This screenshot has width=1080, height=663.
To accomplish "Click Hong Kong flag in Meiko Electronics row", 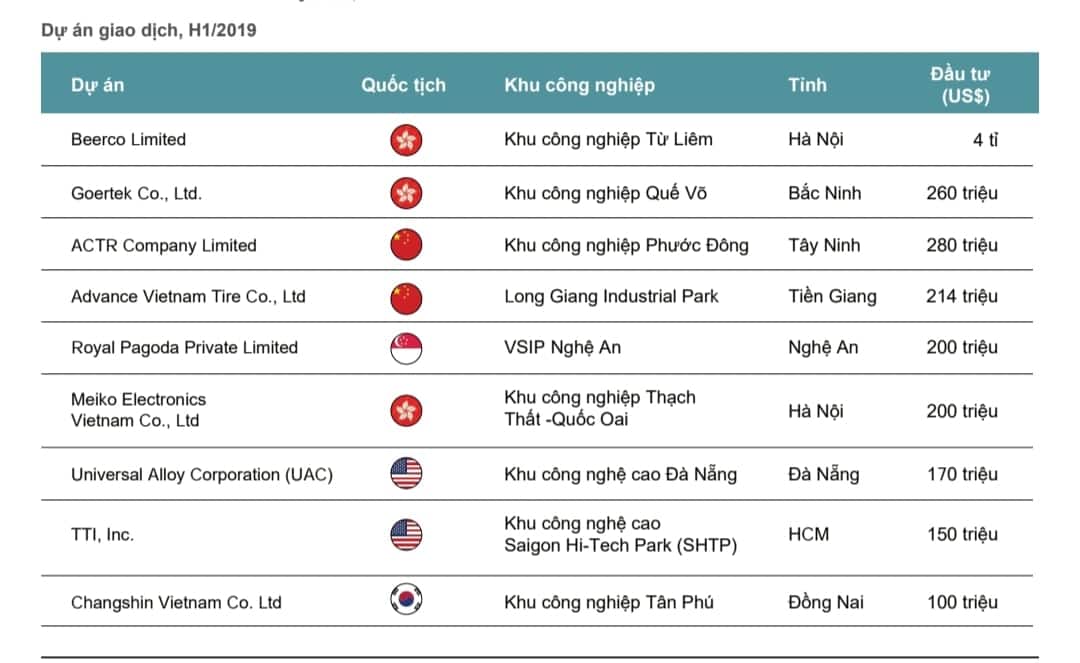I will click(x=406, y=410).
